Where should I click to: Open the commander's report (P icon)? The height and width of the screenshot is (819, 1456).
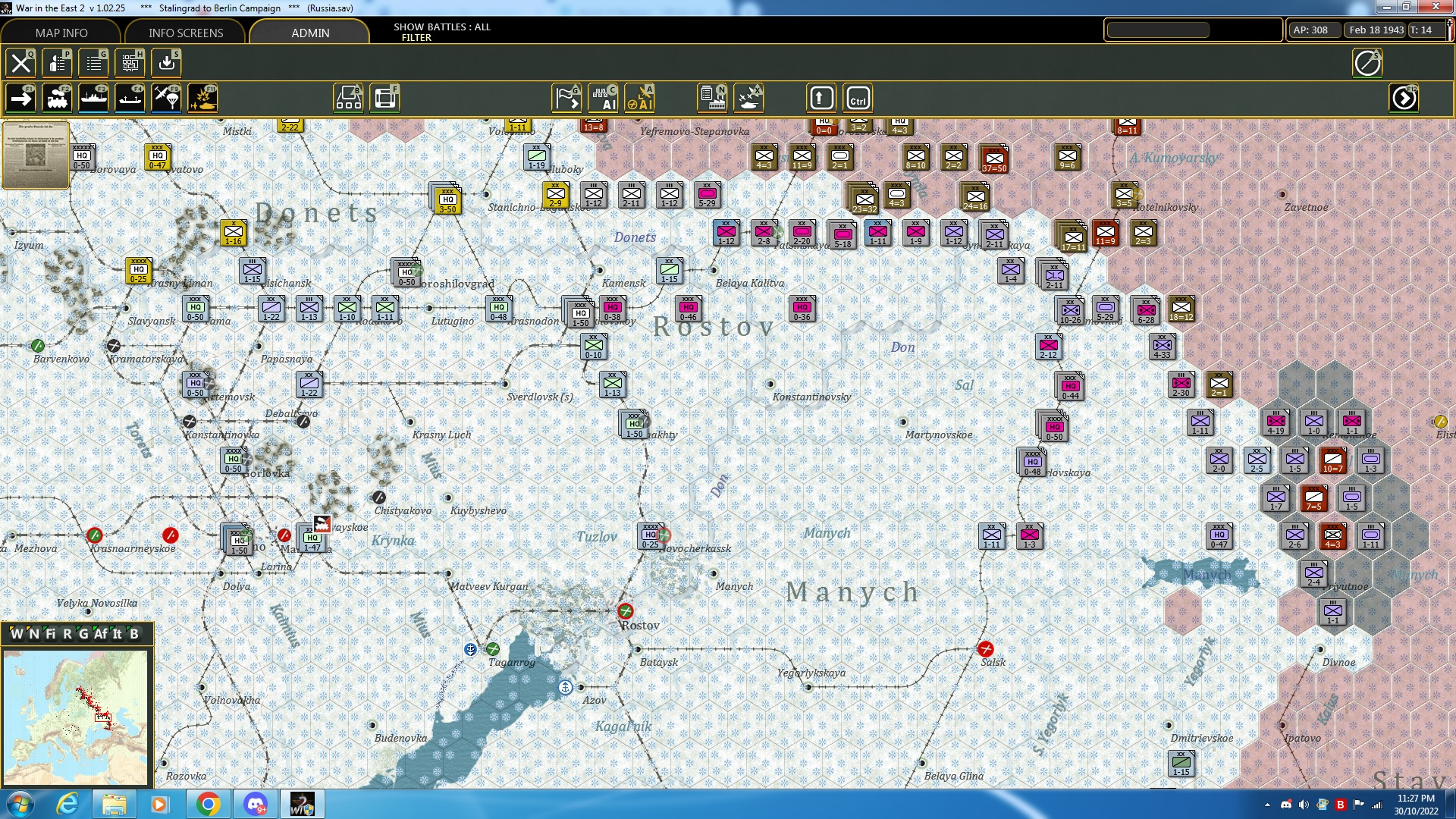pyautogui.click(x=57, y=63)
